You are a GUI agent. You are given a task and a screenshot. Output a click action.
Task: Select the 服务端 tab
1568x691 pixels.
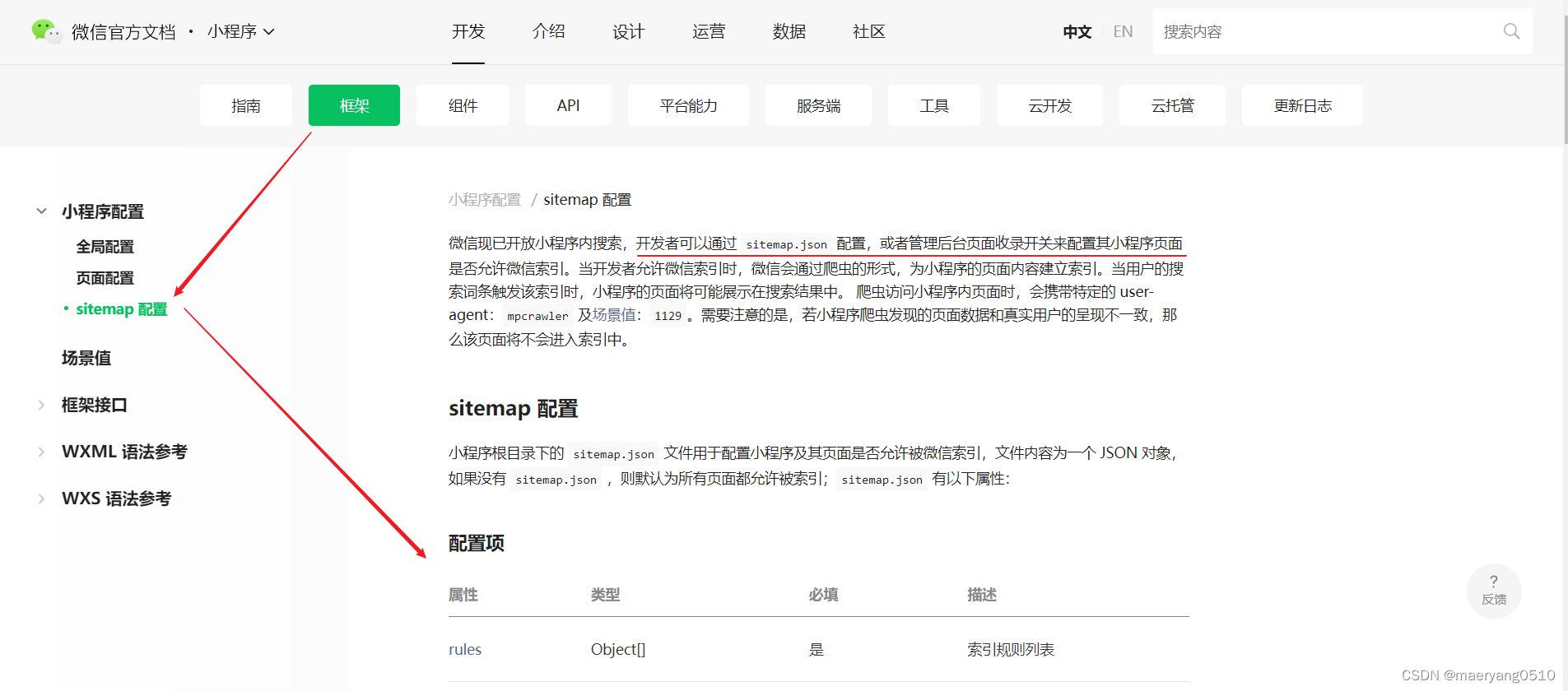[x=818, y=105]
